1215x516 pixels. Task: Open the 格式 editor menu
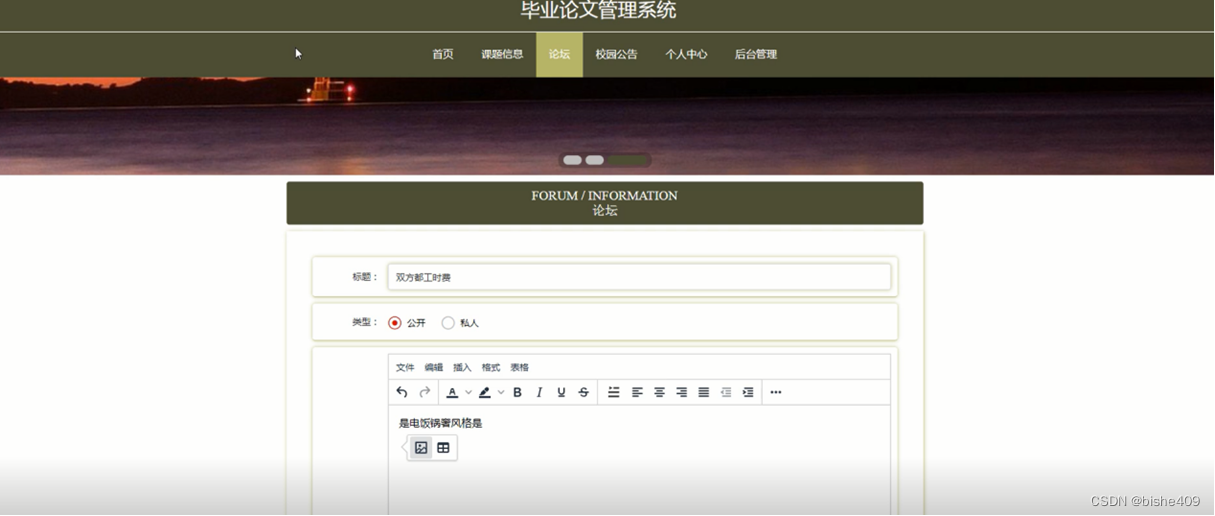pos(491,367)
